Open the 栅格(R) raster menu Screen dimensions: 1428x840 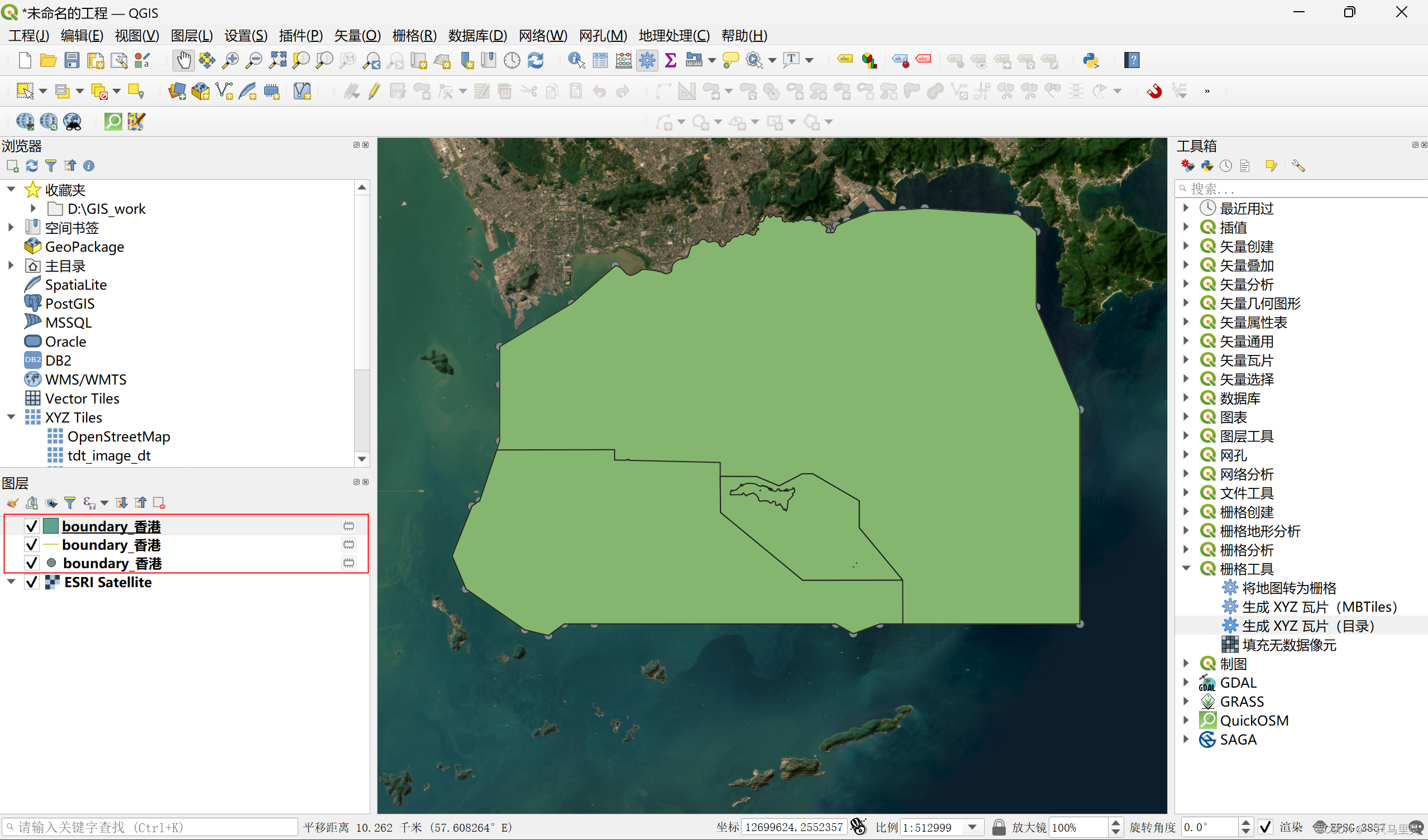pos(414,35)
